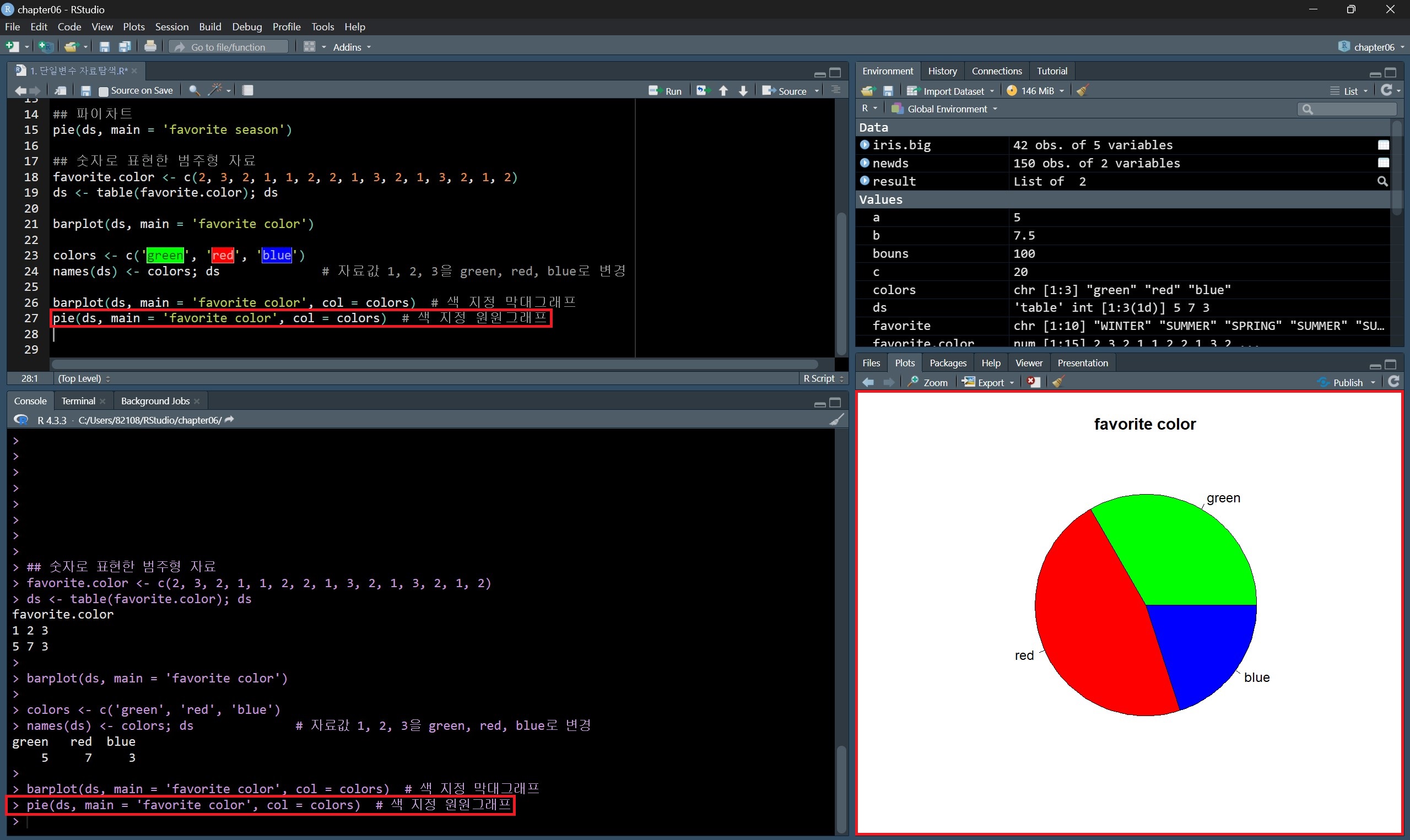Clear console with the broom icon
The image size is (1410, 840).
pyautogui.click(x=836, y=419)
